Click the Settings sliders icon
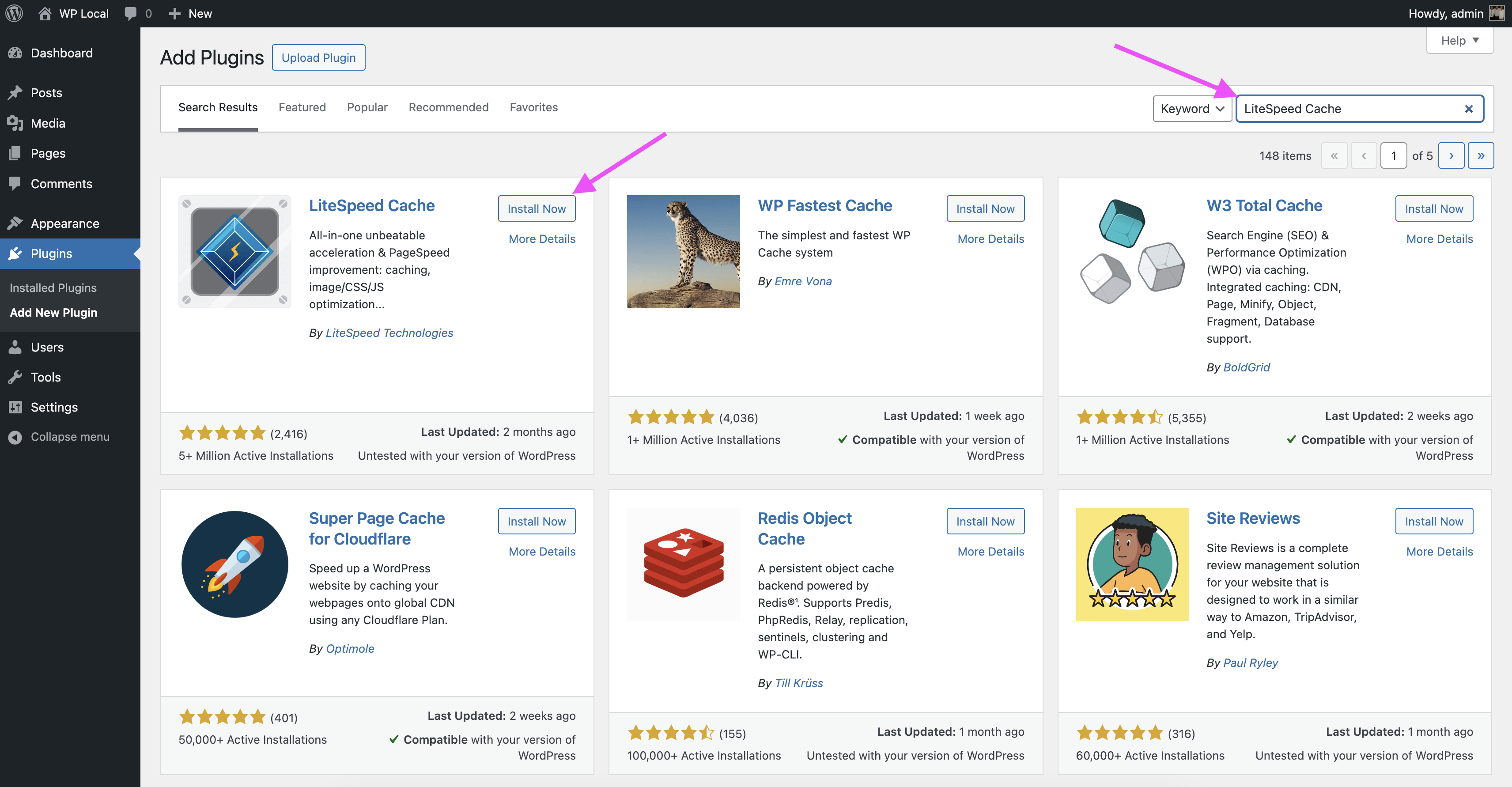1512x787 pixels. (x=15, y=407)
